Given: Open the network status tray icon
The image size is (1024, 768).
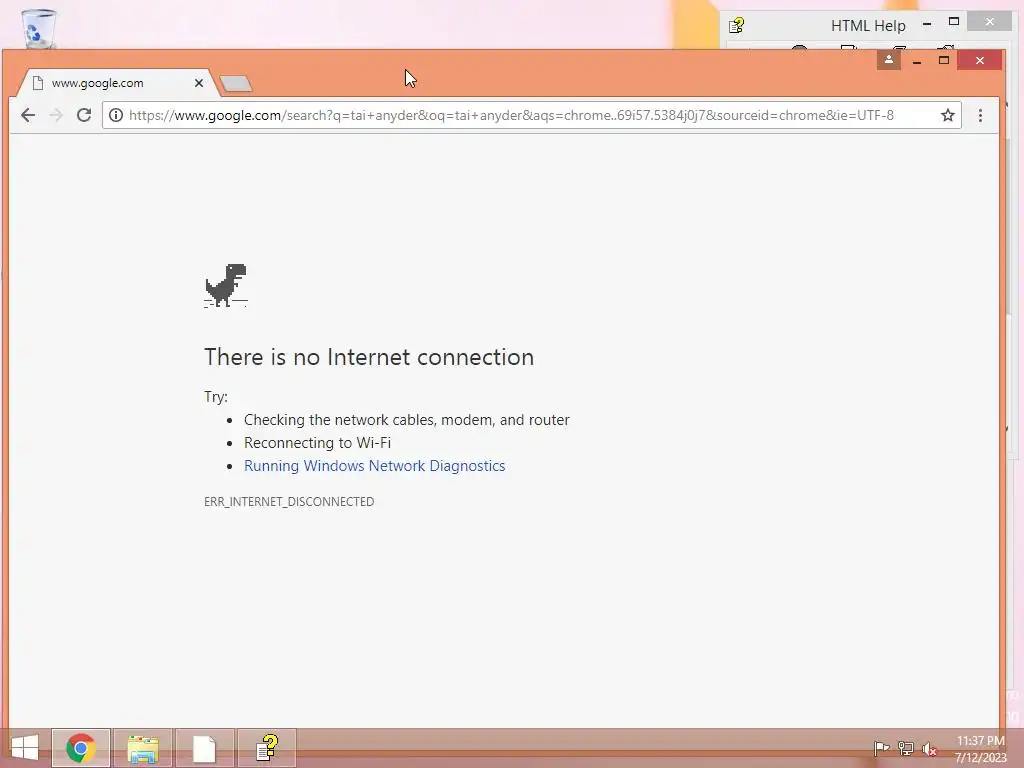Looking at the screenshot, I should click(x=905, y=748).
